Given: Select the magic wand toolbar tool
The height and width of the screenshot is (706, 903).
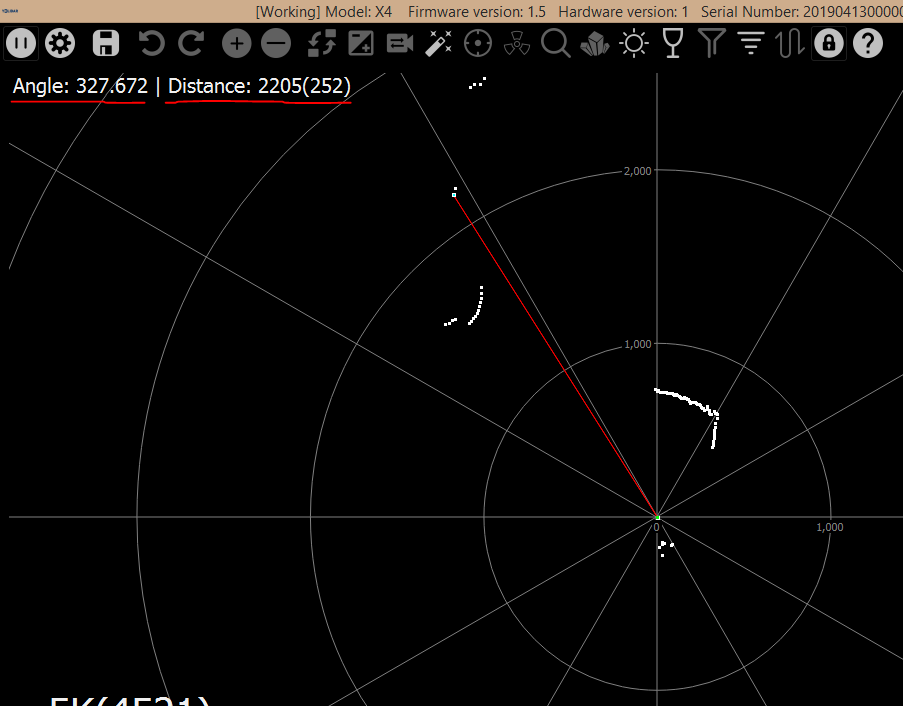Looking at the screenshot, I should [x=438, y=43].
